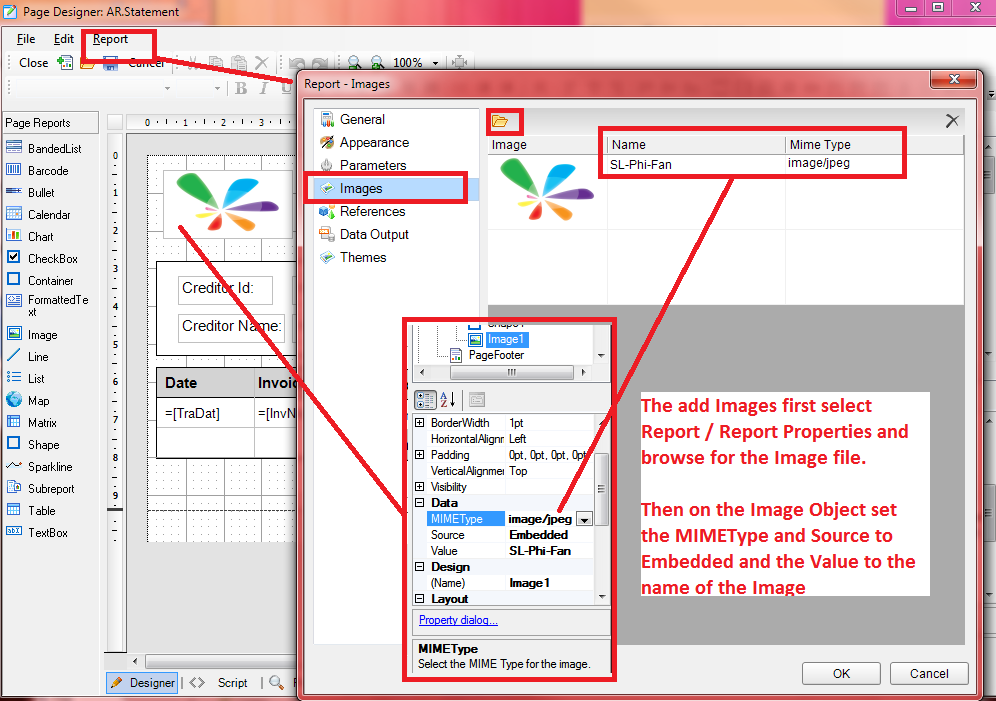Select Data Output in Report dialog
The image size is (996, 701).
365,234
